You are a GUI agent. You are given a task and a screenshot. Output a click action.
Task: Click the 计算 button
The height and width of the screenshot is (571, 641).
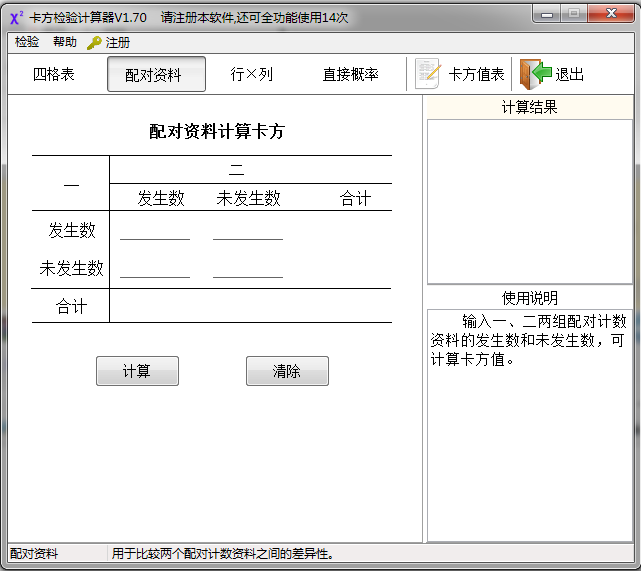coord(137,371)
